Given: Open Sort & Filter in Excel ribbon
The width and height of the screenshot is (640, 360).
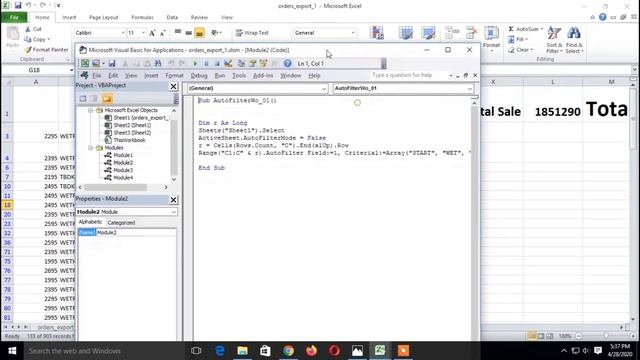Looking at the screenshot, I should (x=554, y=40).
